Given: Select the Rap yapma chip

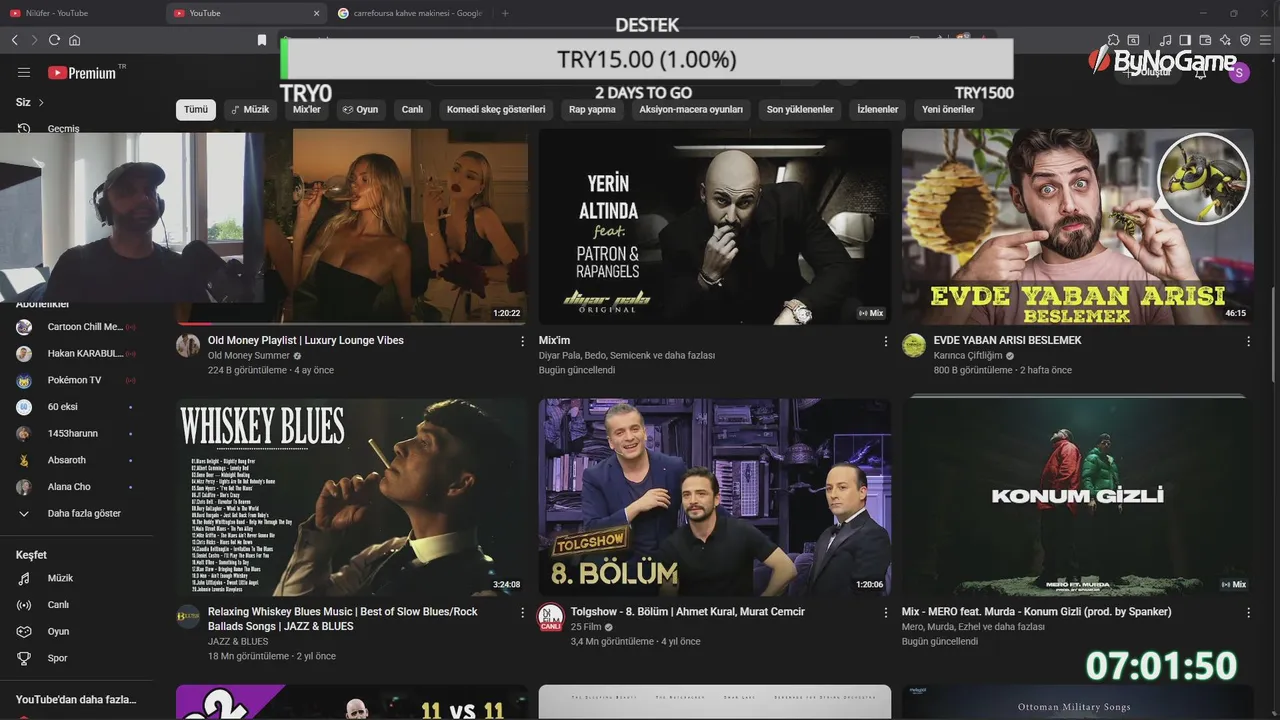Looking at the screenshot, I should click(x=592, y=109).
